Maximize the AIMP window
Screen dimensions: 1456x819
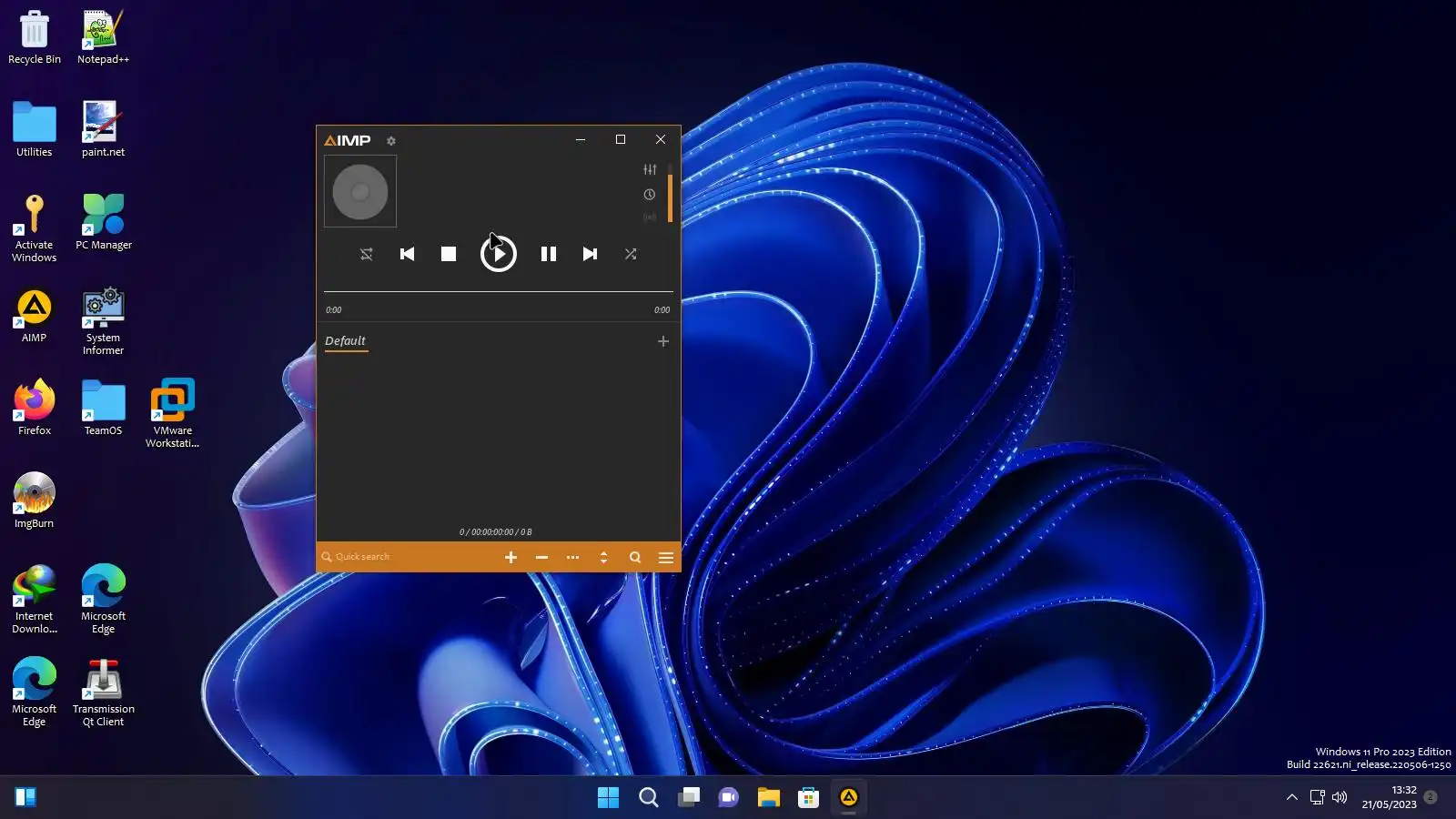tap(621, 139)
